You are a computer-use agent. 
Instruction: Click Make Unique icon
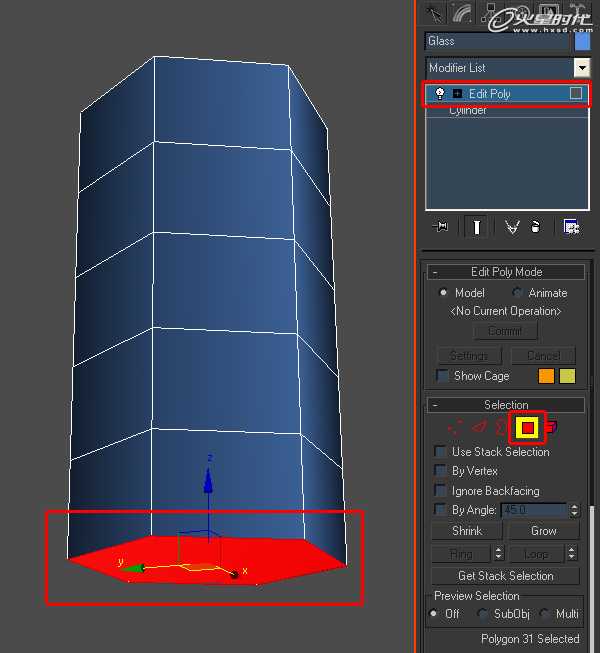point(512,227)
